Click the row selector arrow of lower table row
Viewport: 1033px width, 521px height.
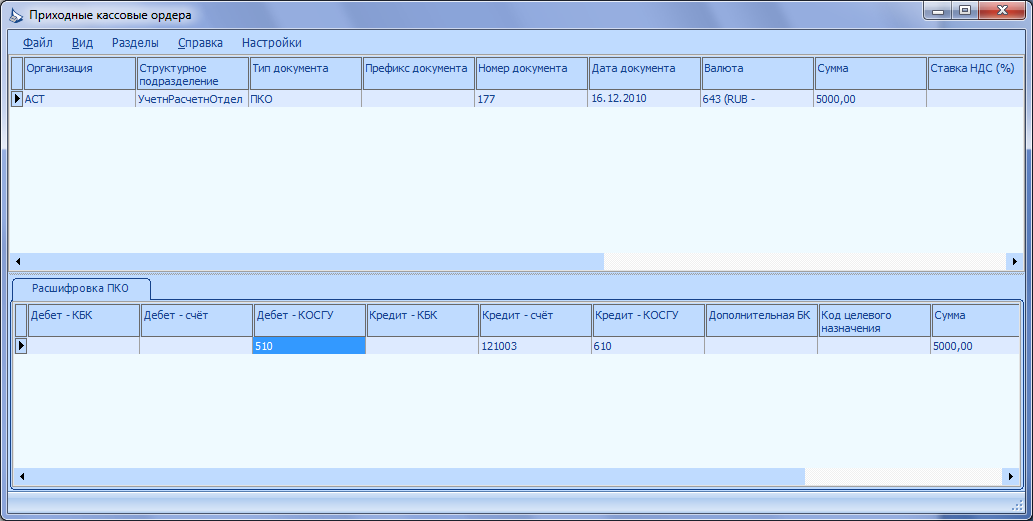[x=21, y=346]
